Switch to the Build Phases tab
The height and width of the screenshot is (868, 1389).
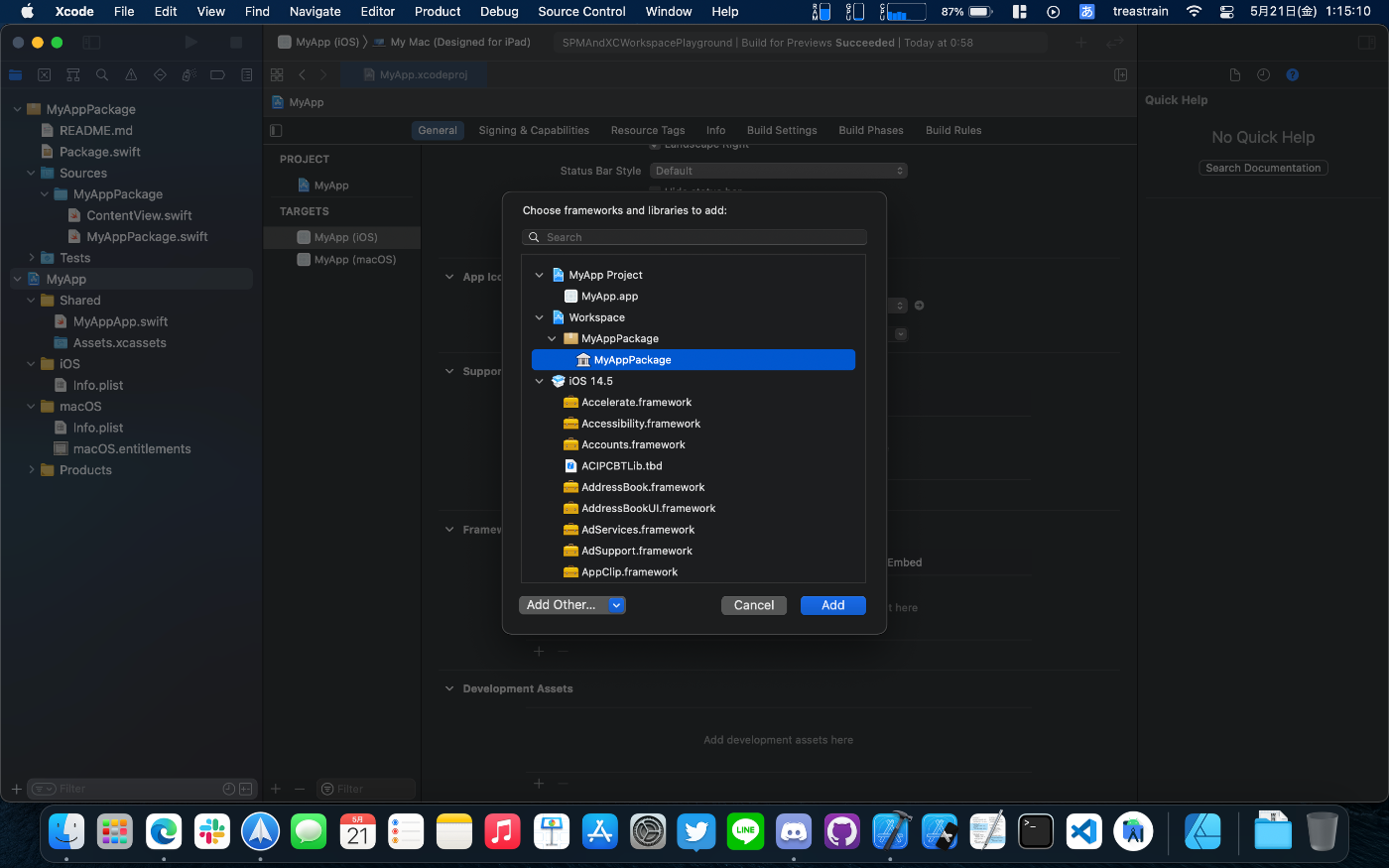871,131
